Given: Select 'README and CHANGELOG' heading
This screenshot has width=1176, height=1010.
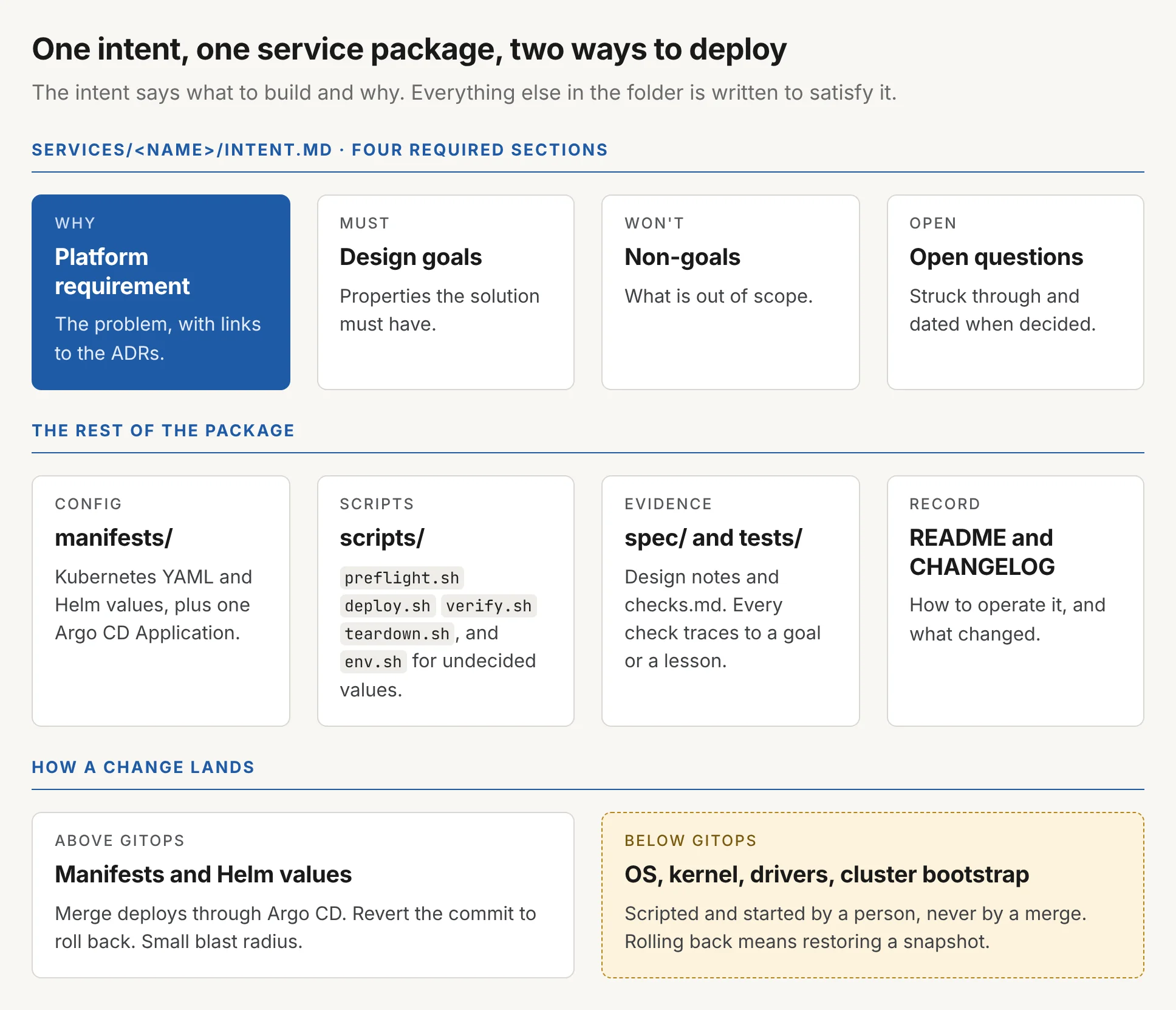Looking at the screenshot, I should pos(982,552).
